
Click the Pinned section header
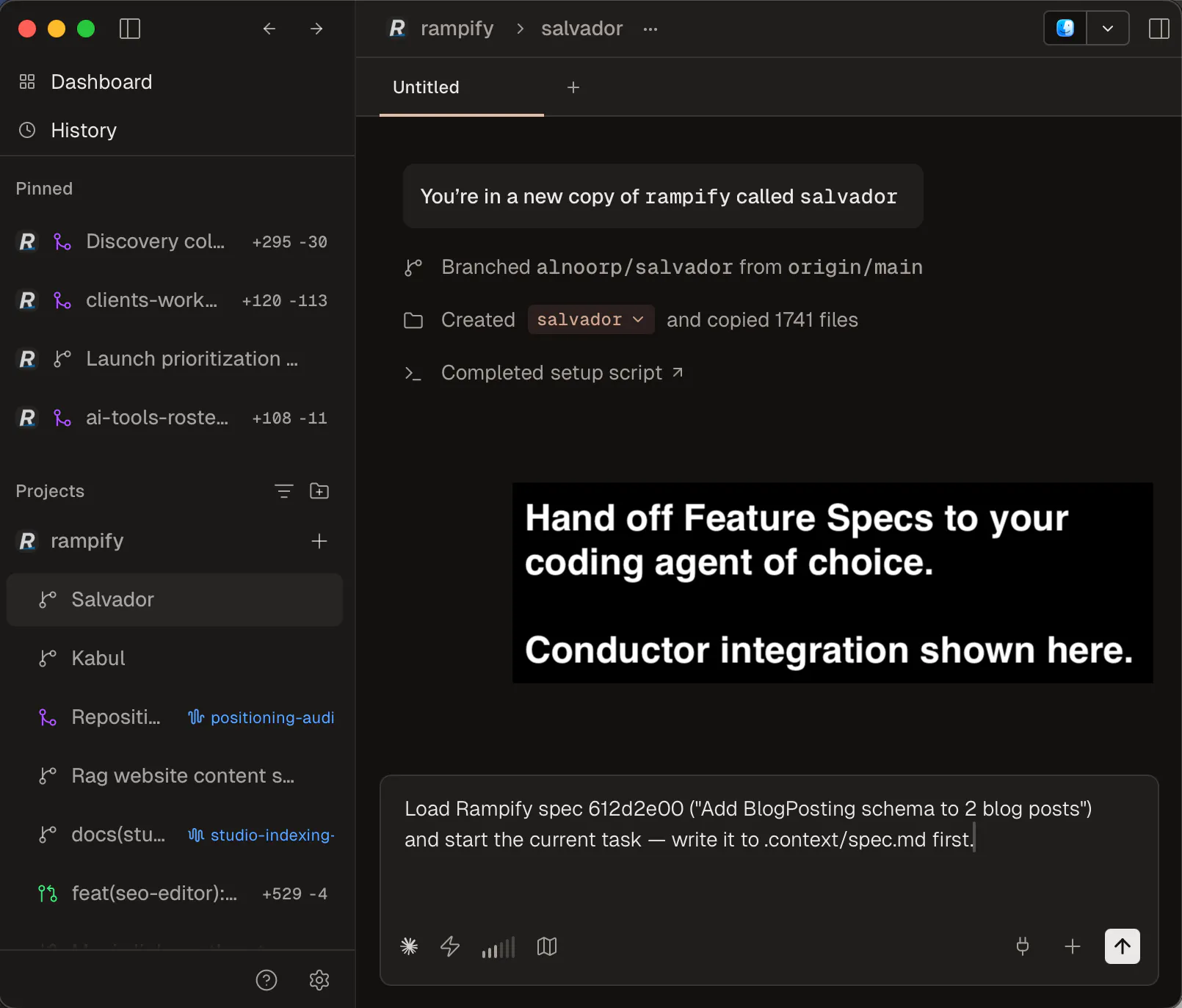coord(44,189)
